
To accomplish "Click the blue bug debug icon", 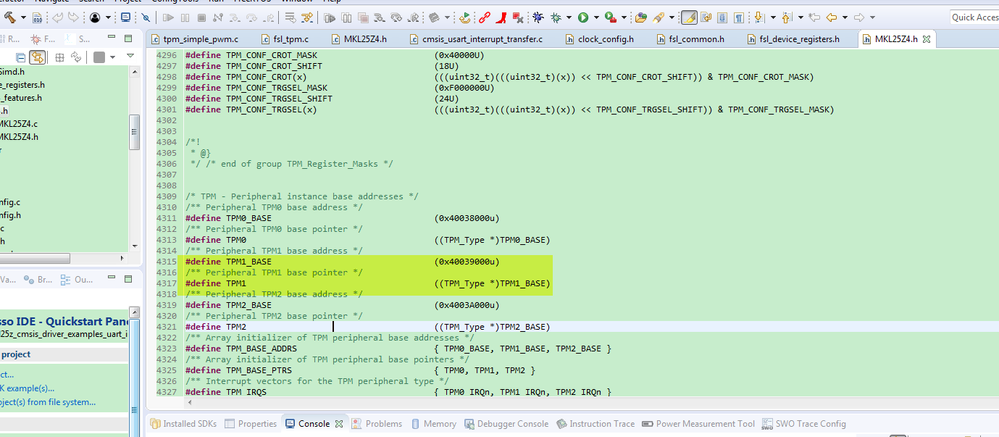I will [538, 17].
